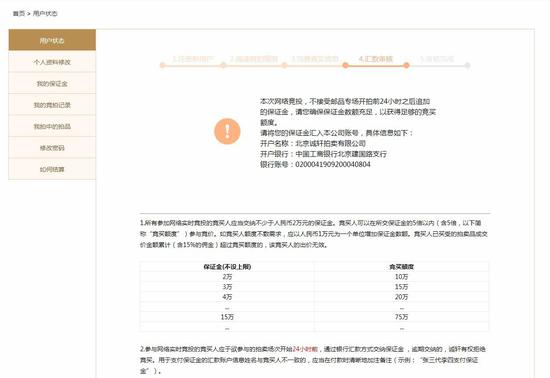Click the 10万 bidding limit cell
550x378 pixels.
click(x=401, y=277)
